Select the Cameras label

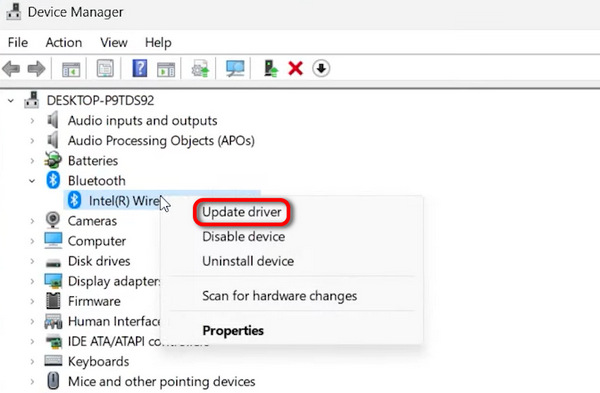point(92,221)
